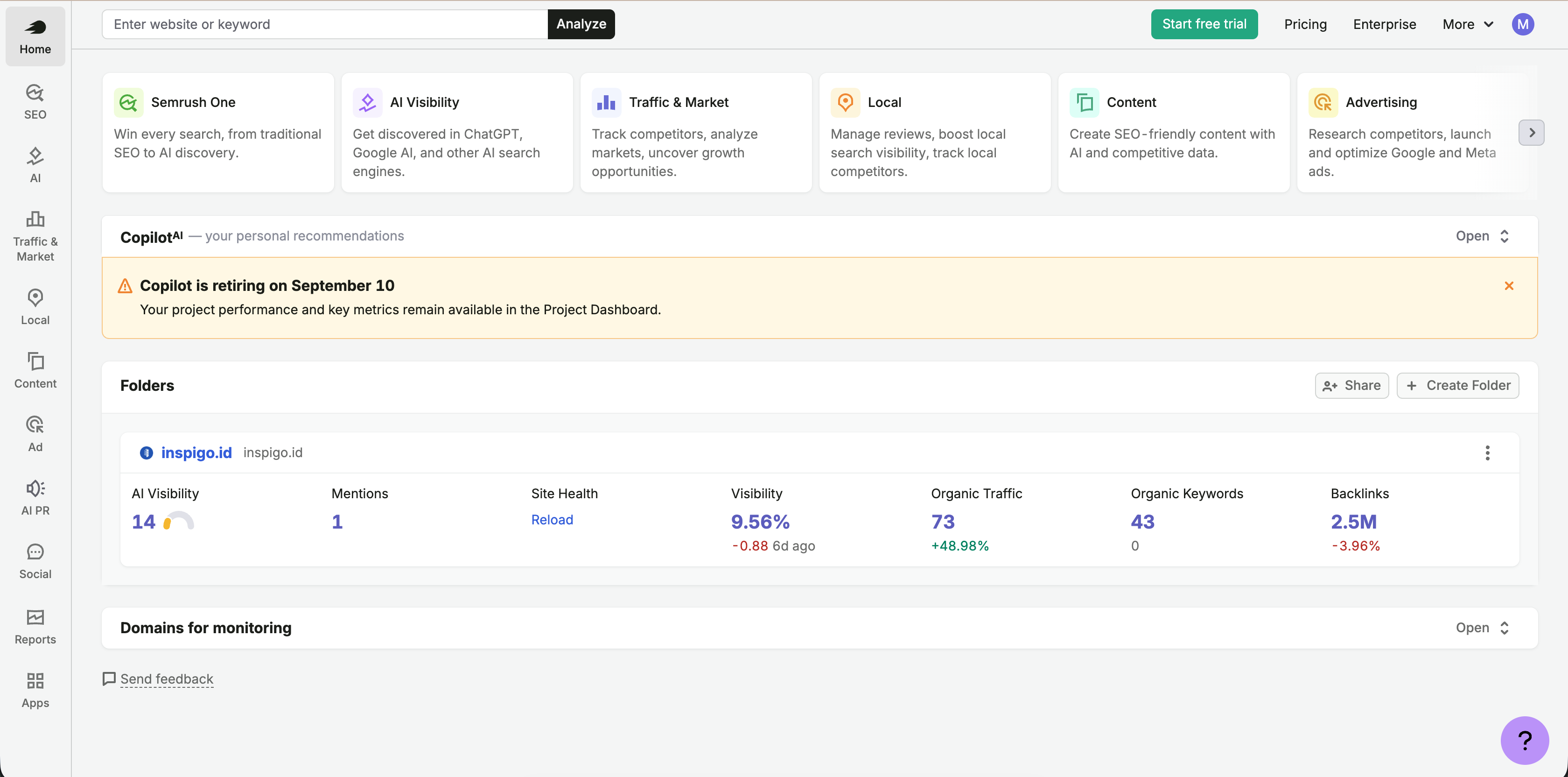Share the folders via Share button
The width and height of the screenshot is (1568, 777).
(x=1351, y=385)
